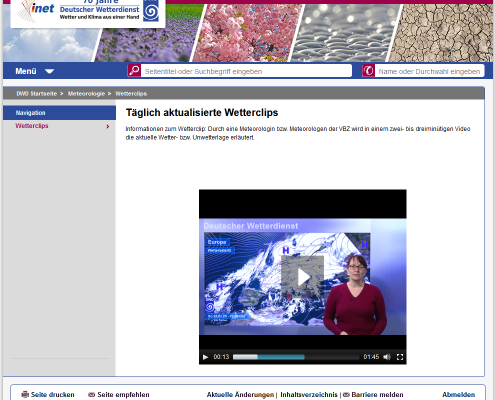Image resolution: width=495 pixels, height=400 pixels.
Task: Open Inhaltsverzeichnis link
Action: point(309,395)
